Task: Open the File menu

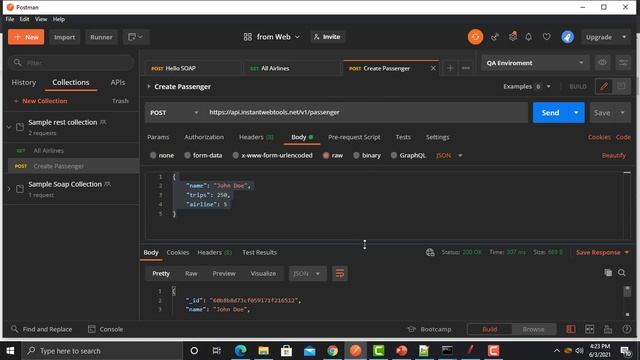Action: coord(10,19)
